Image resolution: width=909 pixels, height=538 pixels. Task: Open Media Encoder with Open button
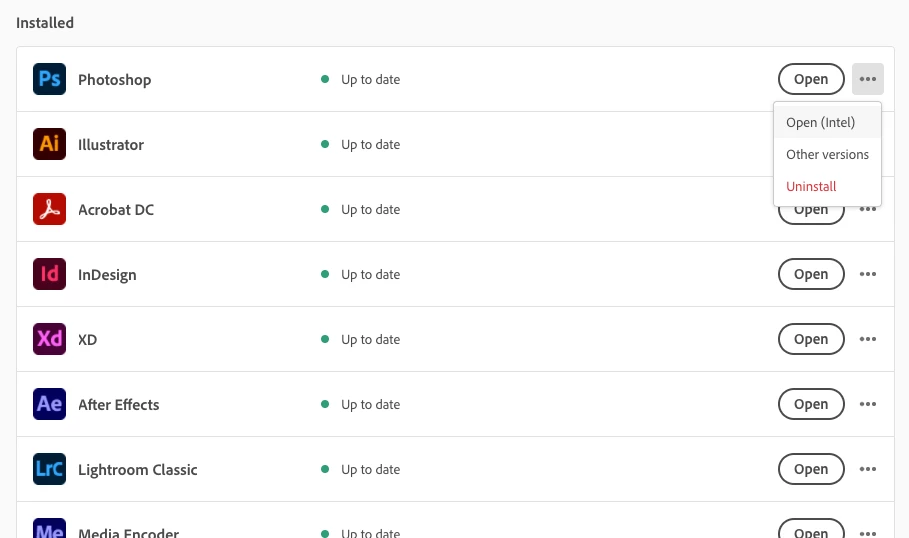811,529
